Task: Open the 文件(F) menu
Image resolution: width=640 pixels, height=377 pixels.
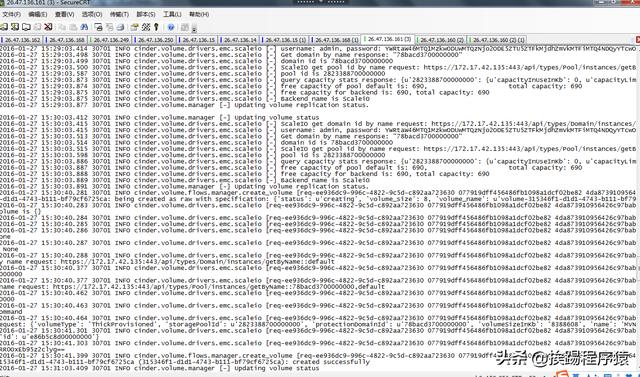Action: click(x=11, y=14)
